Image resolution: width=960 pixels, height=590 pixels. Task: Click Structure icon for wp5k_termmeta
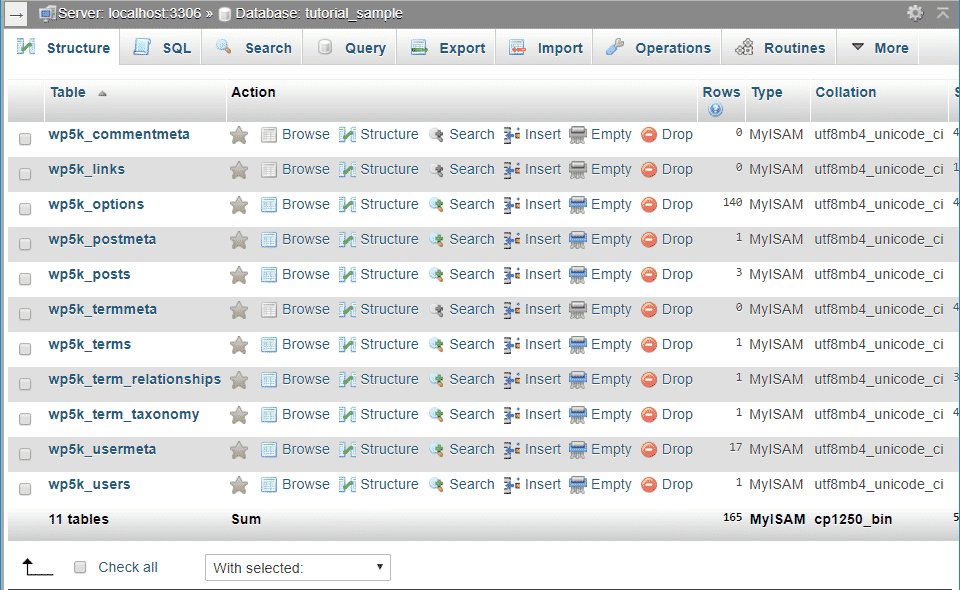pyautogui.click(x=347, y=310)
